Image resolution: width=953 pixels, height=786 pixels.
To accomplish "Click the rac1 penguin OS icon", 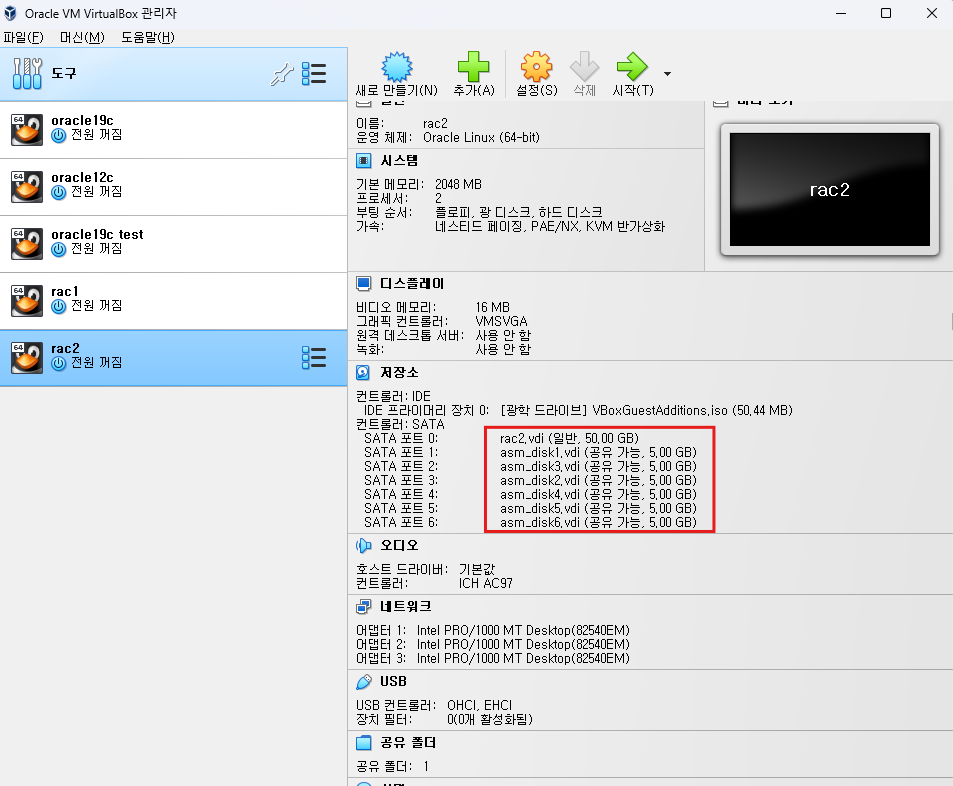I will [27, 301].
